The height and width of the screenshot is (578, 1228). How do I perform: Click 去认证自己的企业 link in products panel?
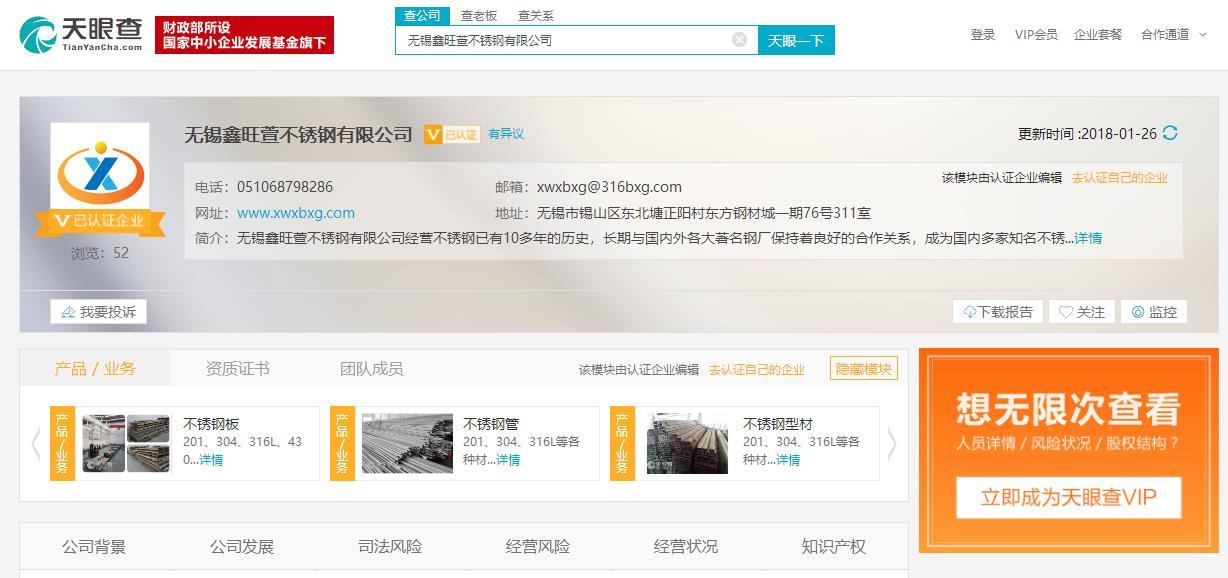757,370
